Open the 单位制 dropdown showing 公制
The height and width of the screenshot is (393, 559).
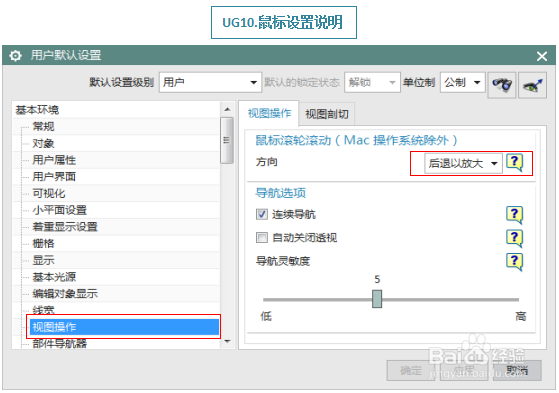(x=462, y=82)
